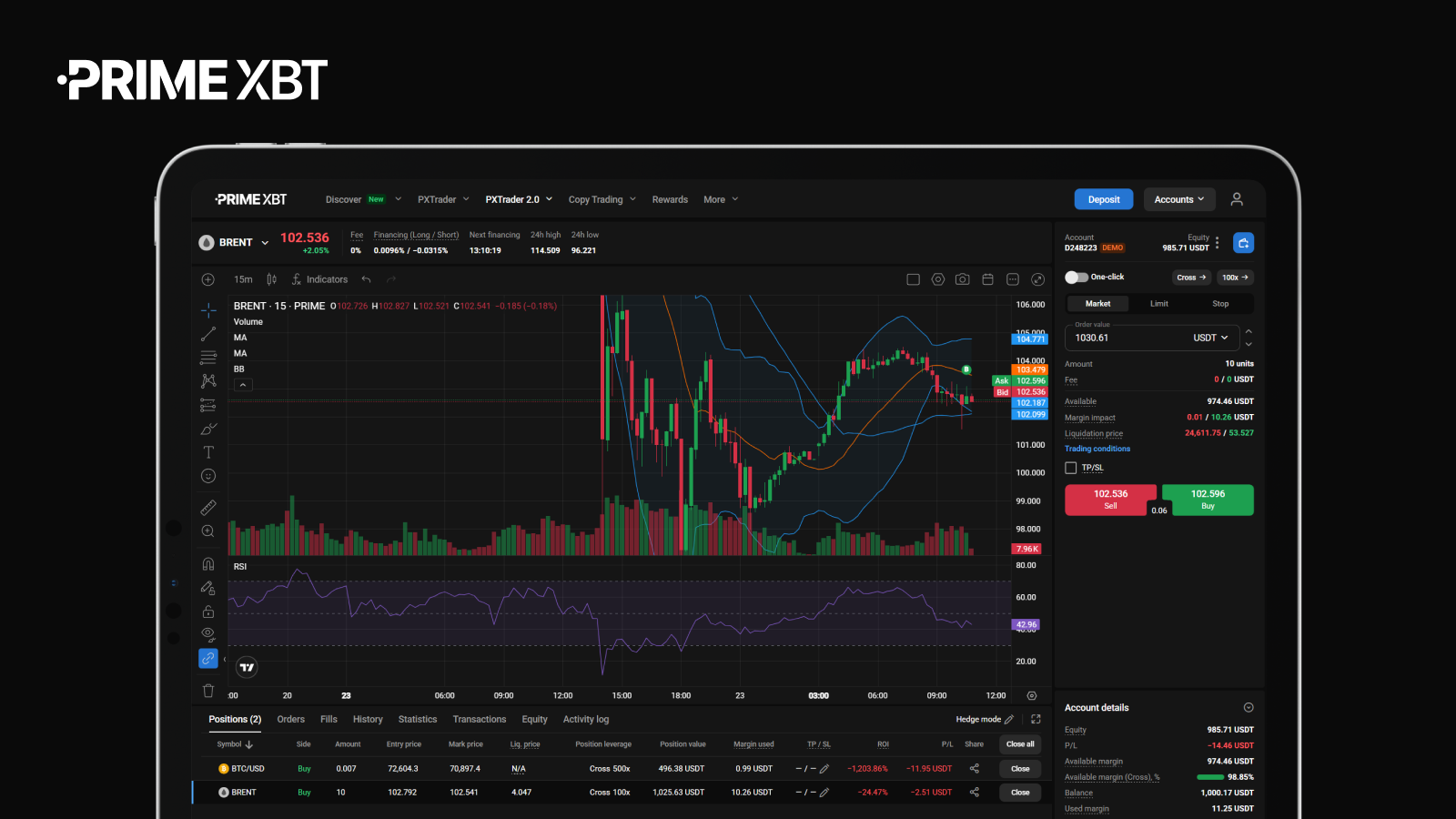Click the blue Deposit button
This screenshot has height=819, width=1456.
(1104, 199)
